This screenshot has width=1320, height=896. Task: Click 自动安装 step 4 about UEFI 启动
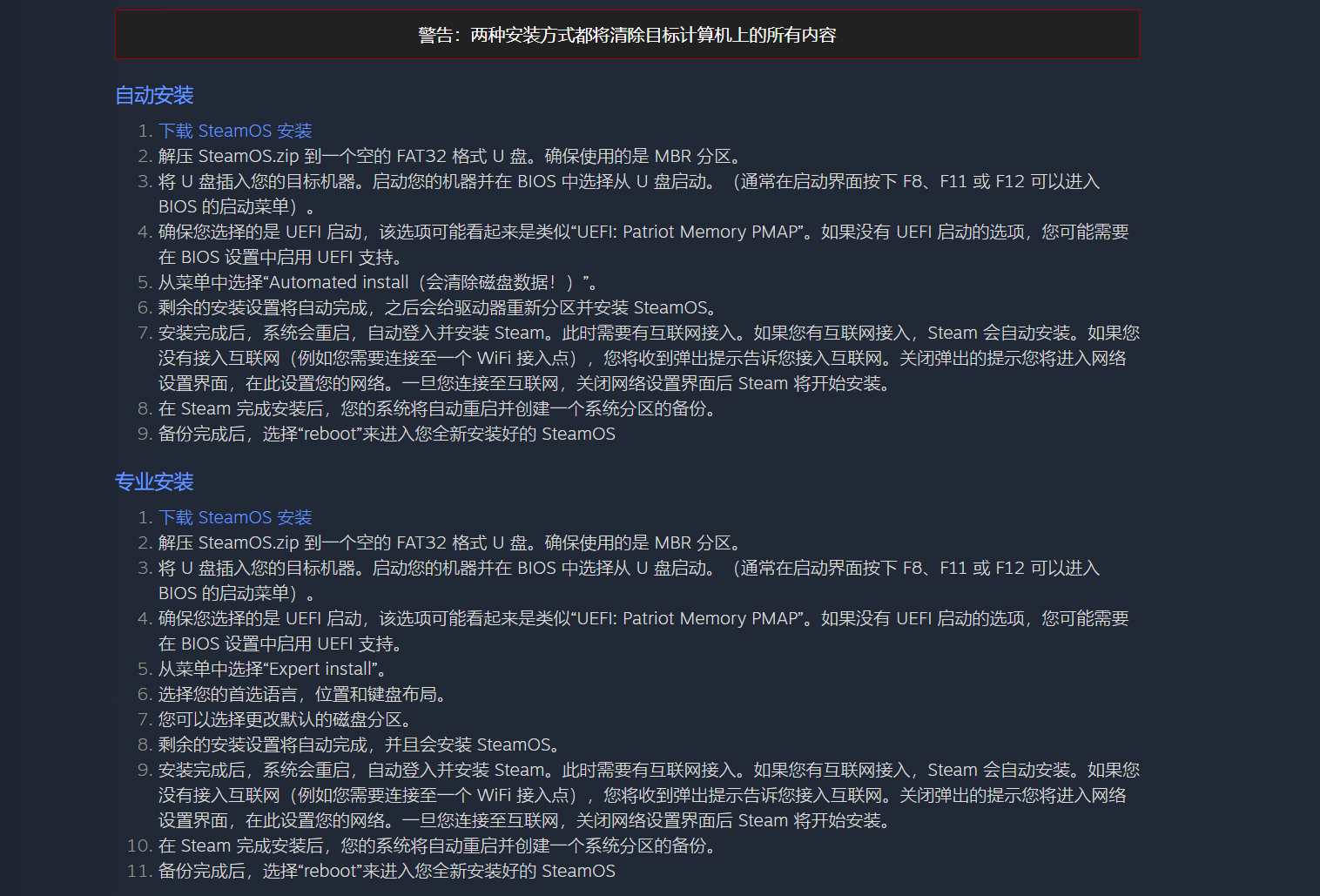point(644,245)
